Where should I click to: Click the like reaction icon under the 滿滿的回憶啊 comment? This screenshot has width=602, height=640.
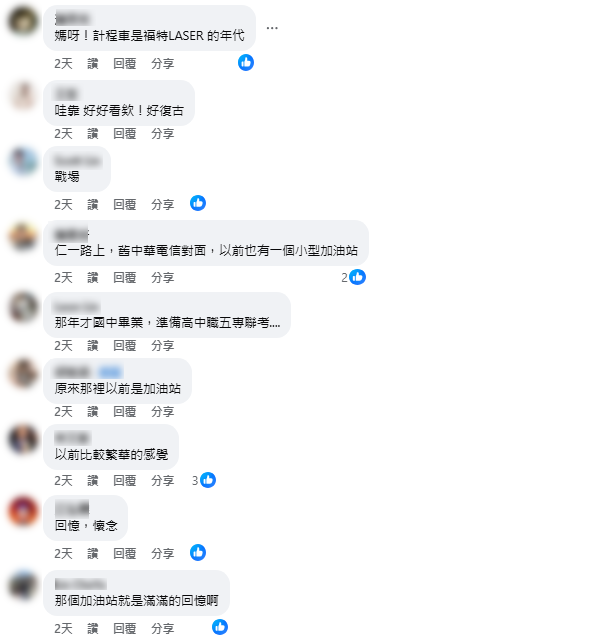(x=220, y=627)
